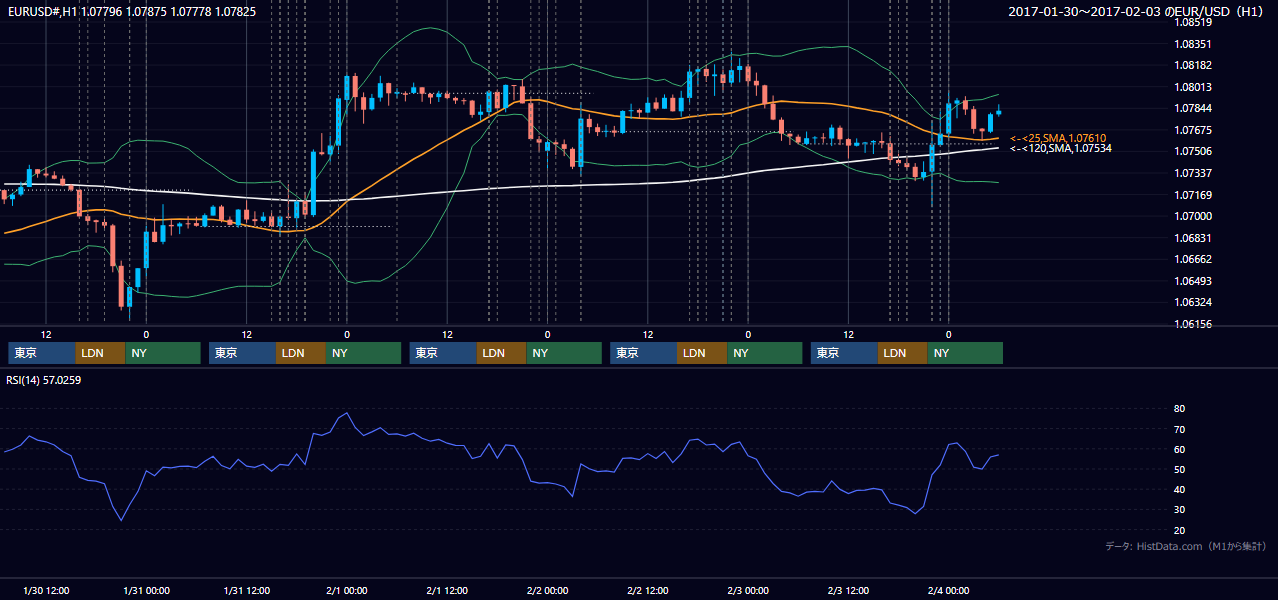This screenshot has height=600, width=1278.
Task: Click the 1/31 00:00 time axis label
Action: [145, 590]
